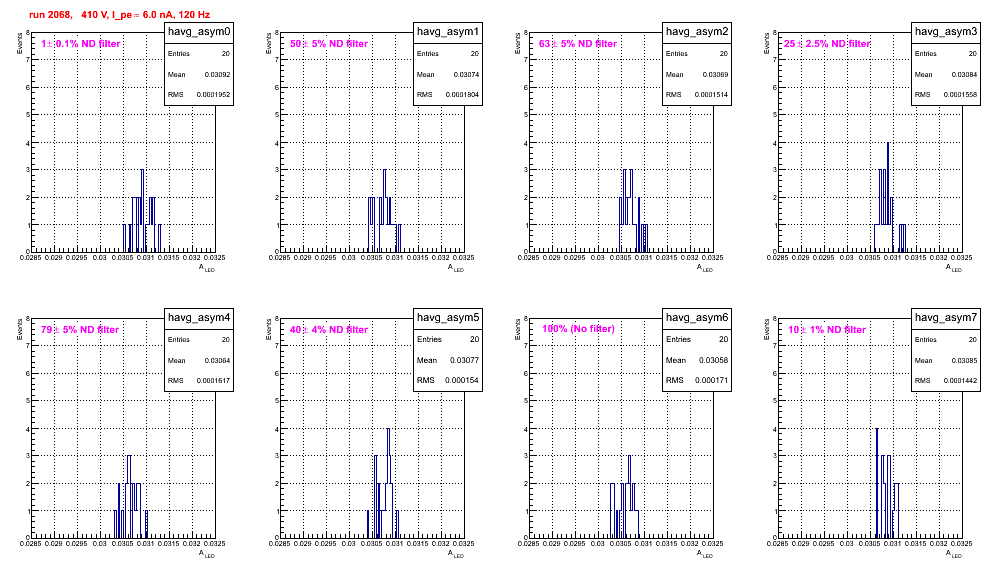The height and width of the screenshot is (572, 996).
Task: Select the havg_asym1 stats box title
Action: tap(448, 31)
